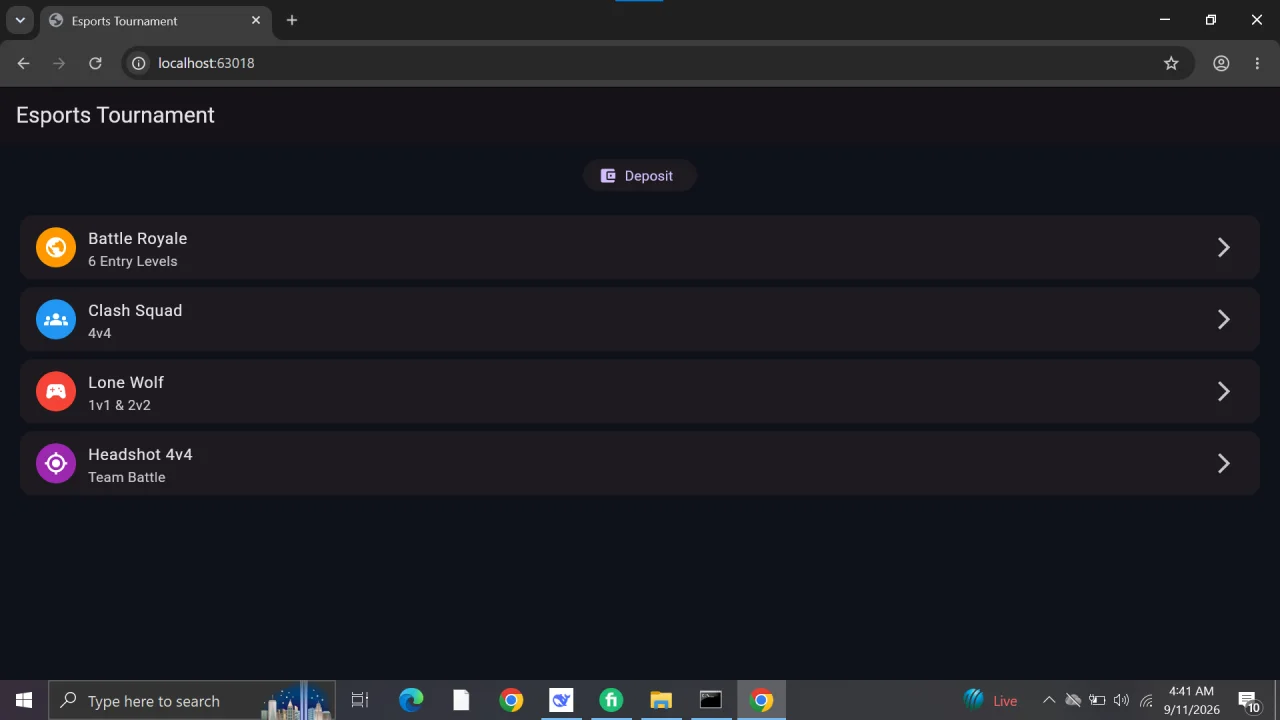Open the taskbar clock showing 4:41 AM
1280x720 pixels.
point(1191,700)
